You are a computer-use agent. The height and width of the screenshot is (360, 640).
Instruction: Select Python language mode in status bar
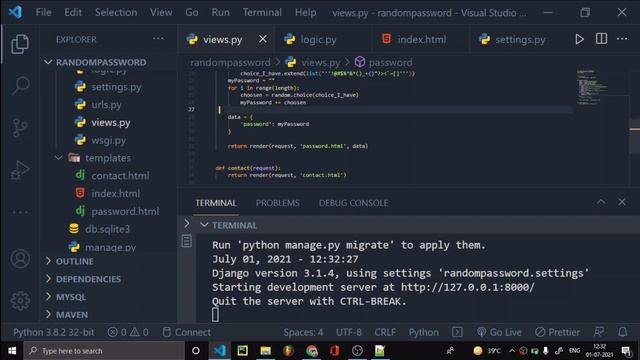[x=424, y=332]
